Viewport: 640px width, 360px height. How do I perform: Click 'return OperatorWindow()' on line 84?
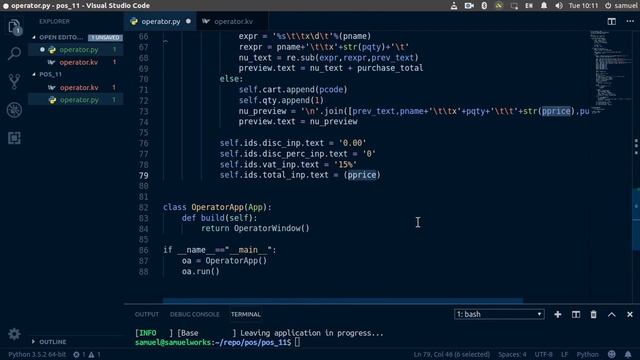pyautogui.click(x=255, y=229)
